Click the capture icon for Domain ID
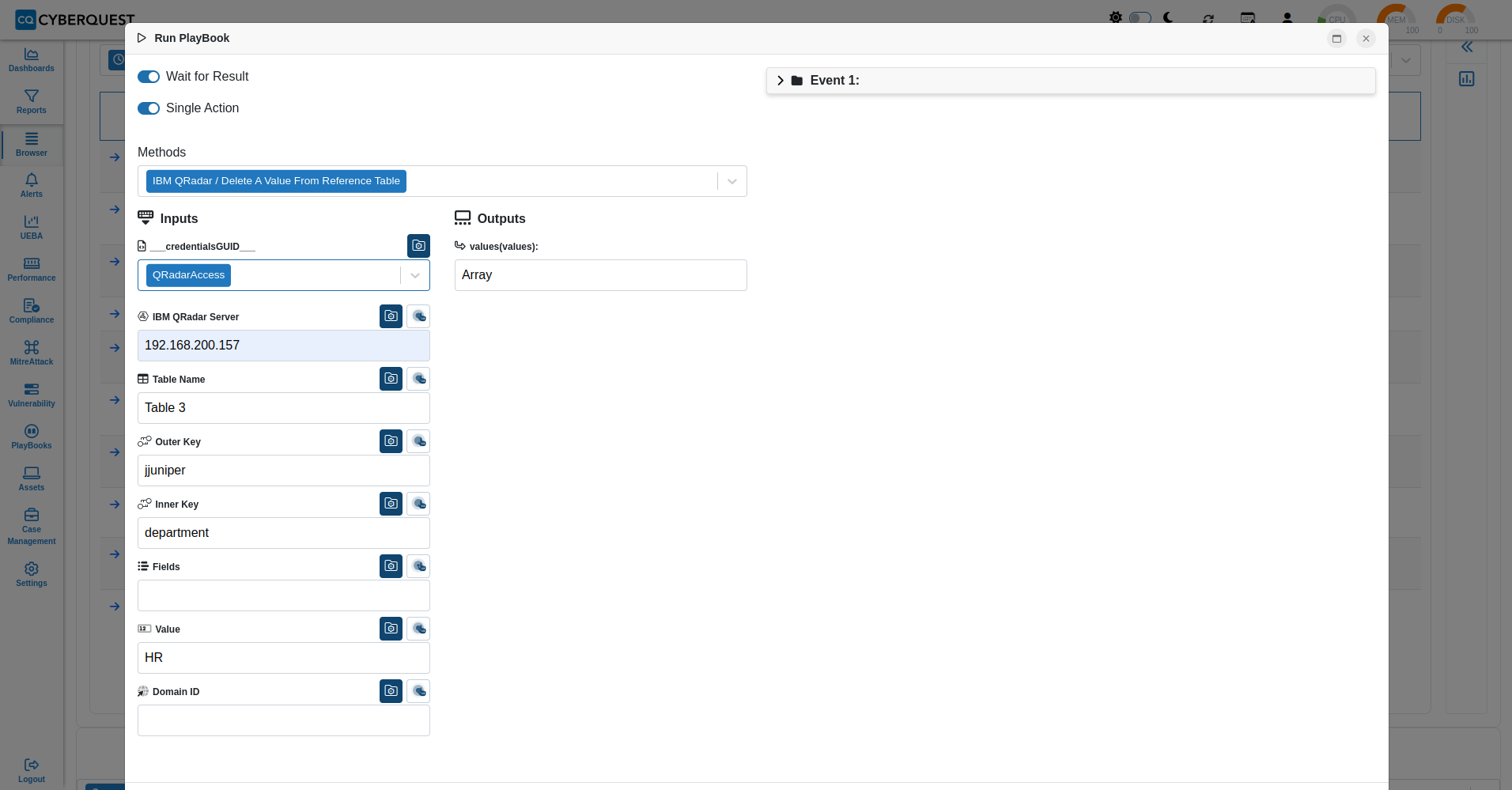1512x790 pixels. (391, 691)
